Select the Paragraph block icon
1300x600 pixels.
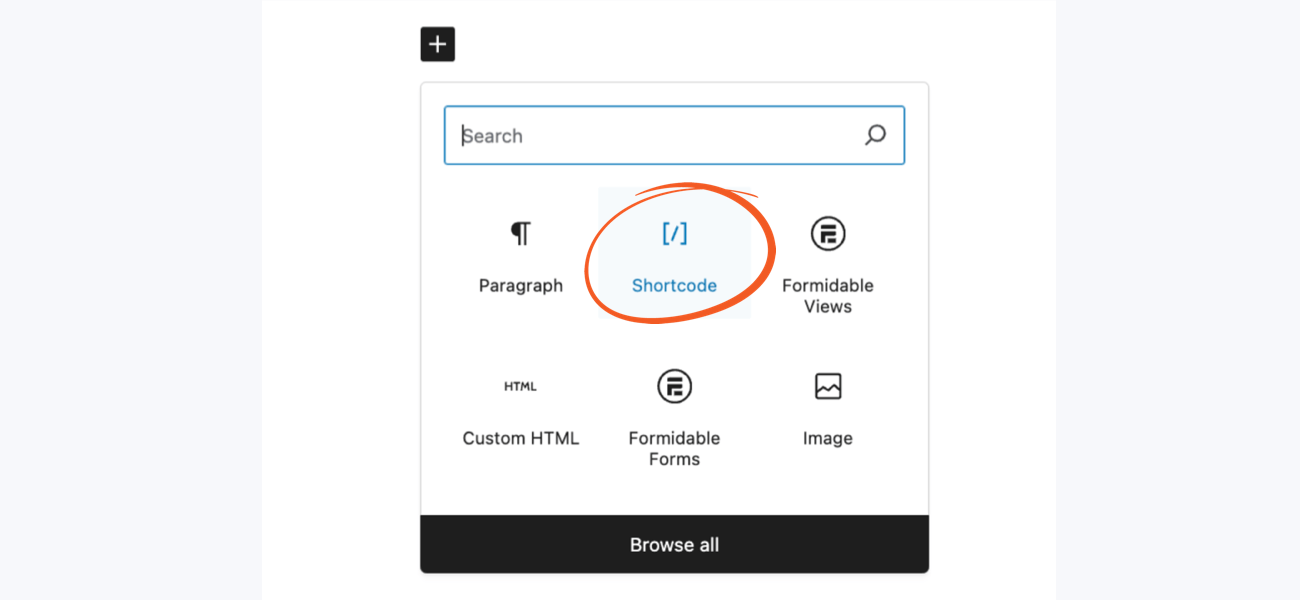[521, 233]
